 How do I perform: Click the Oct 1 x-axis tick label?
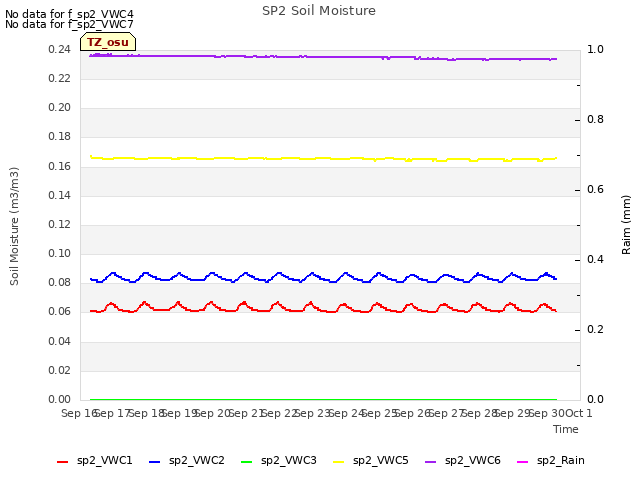(579, 413)
